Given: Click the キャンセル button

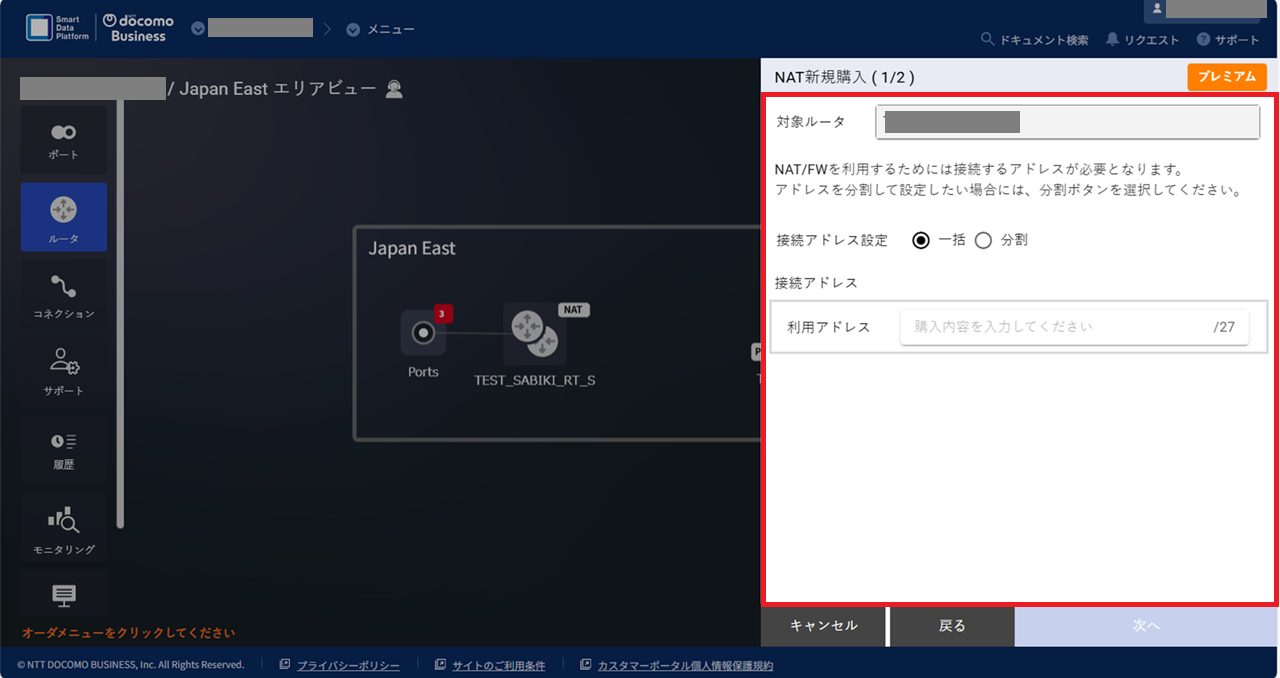Looking at the screenshot, I should click(x=823, y=626).
